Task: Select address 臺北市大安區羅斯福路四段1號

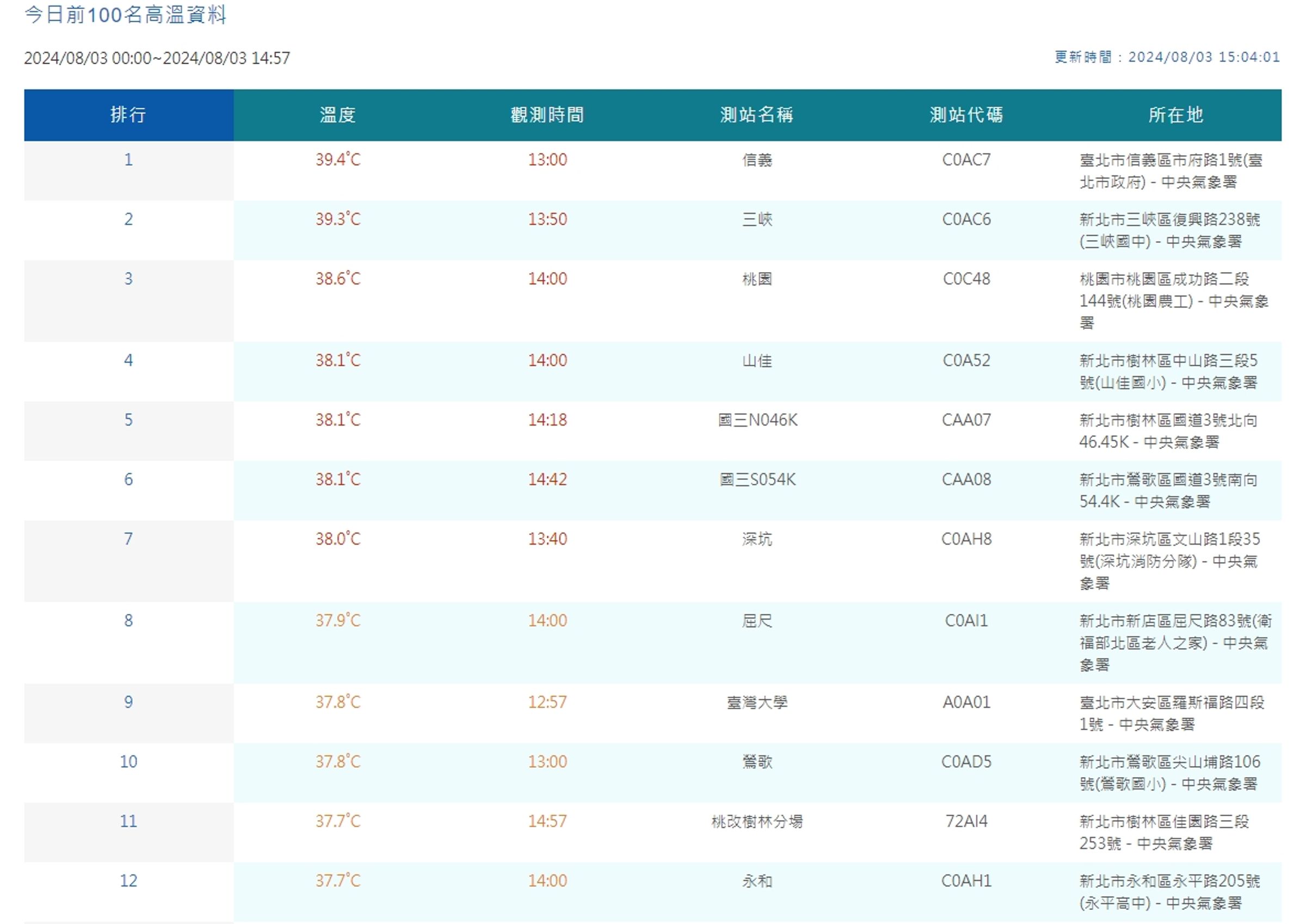Action: [1172, 713]
